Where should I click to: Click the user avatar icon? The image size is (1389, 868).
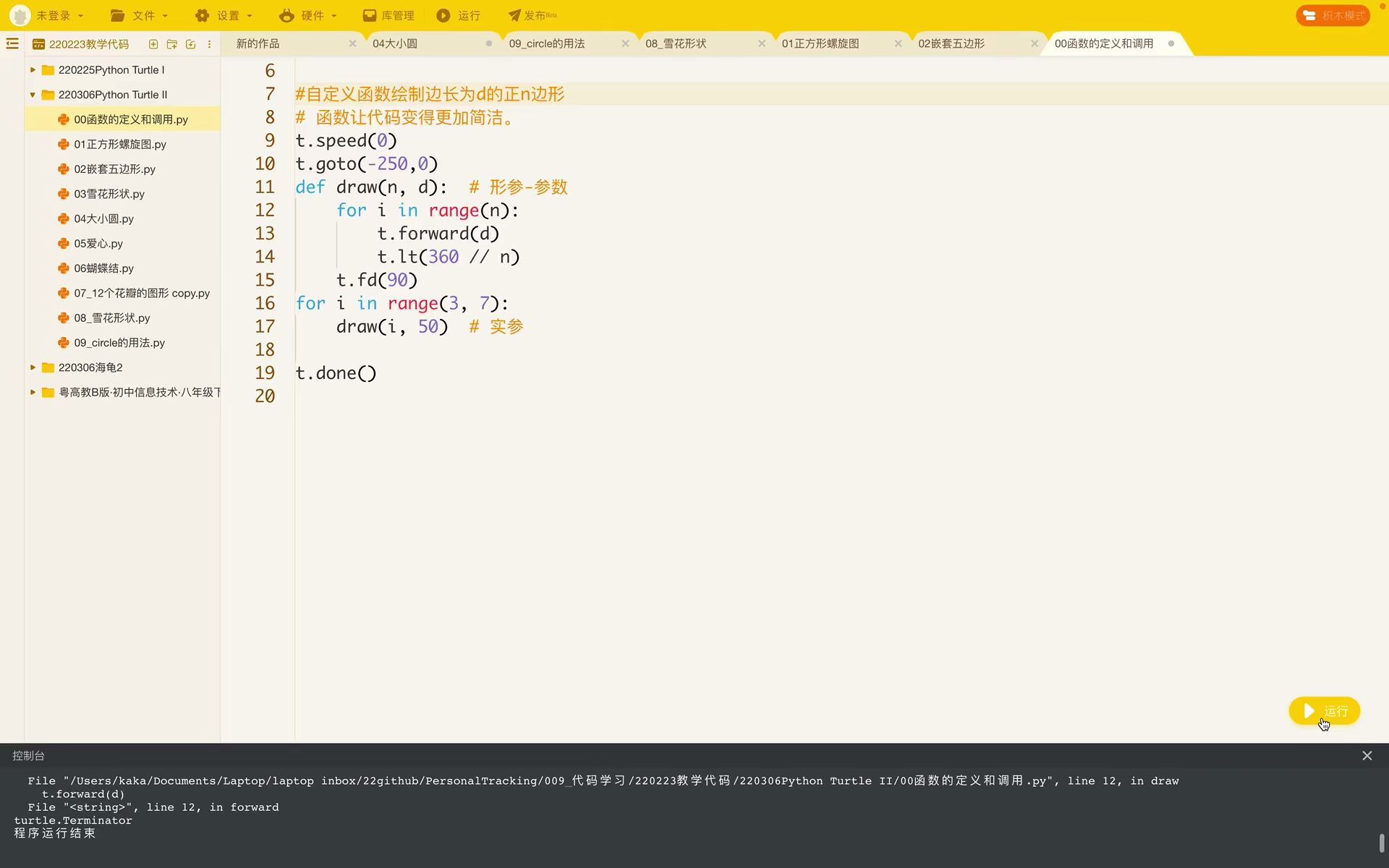click(x=20, y=15)
